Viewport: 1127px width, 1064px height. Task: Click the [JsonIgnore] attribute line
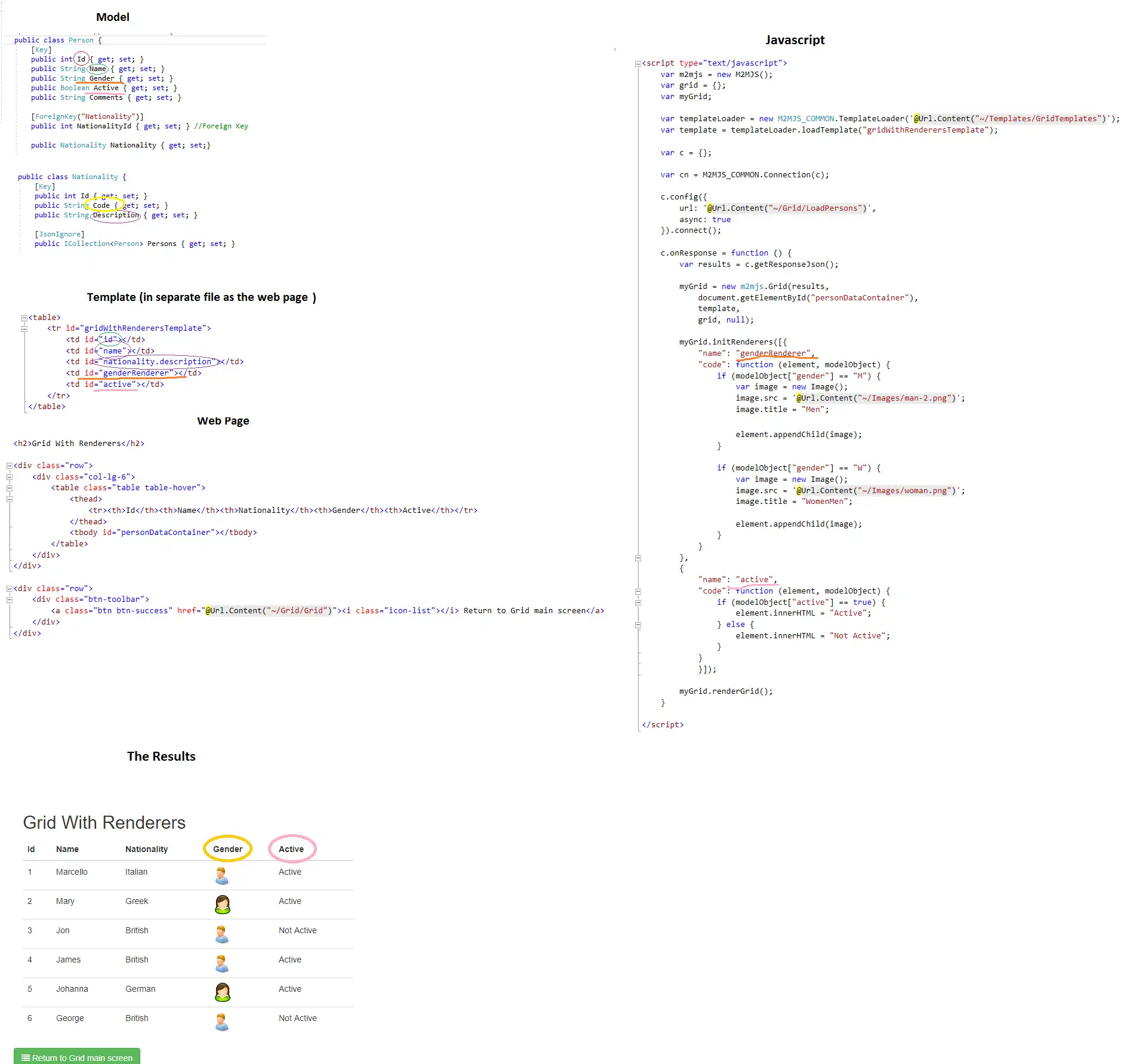tap(59, 234)
